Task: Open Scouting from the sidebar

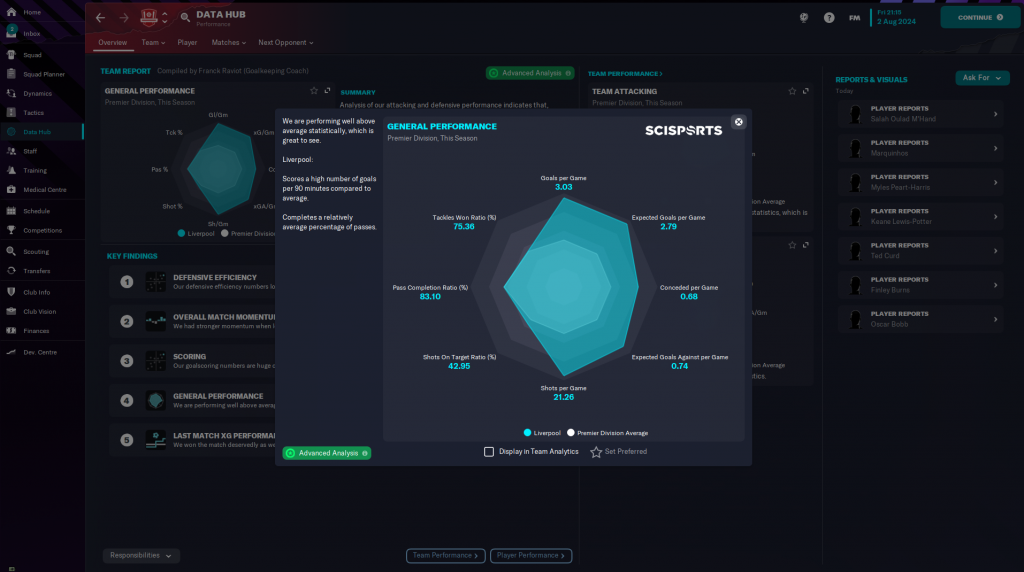Action: [x=36, y=251]
